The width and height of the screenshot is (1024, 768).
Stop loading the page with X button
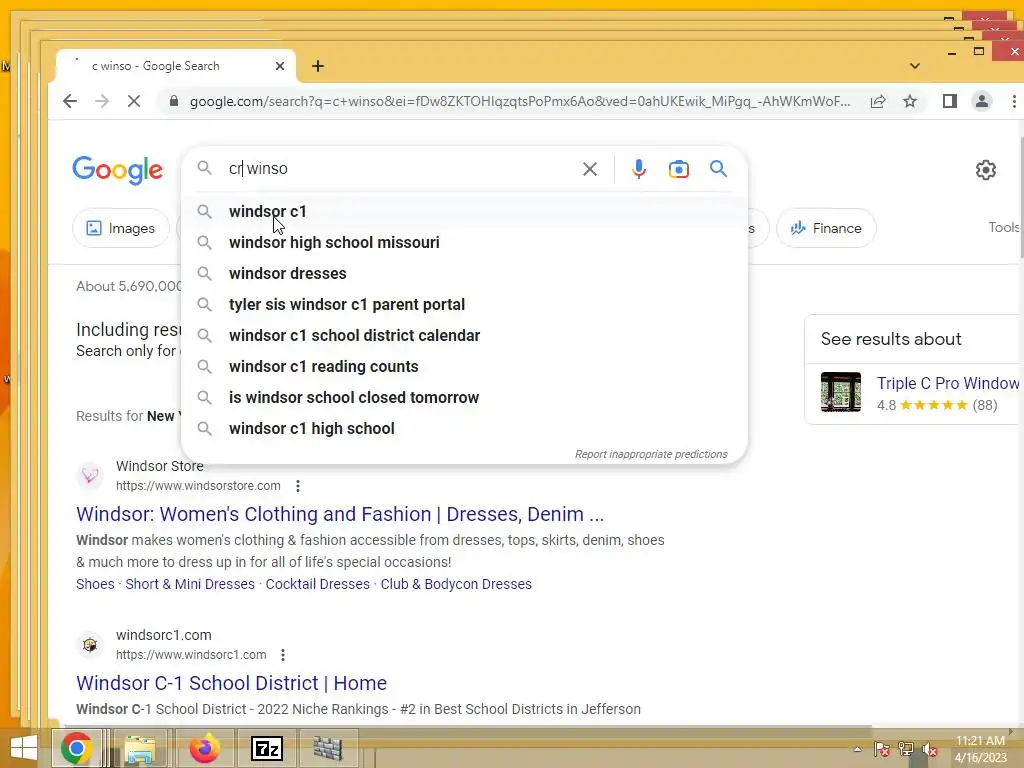pos(134,101)
